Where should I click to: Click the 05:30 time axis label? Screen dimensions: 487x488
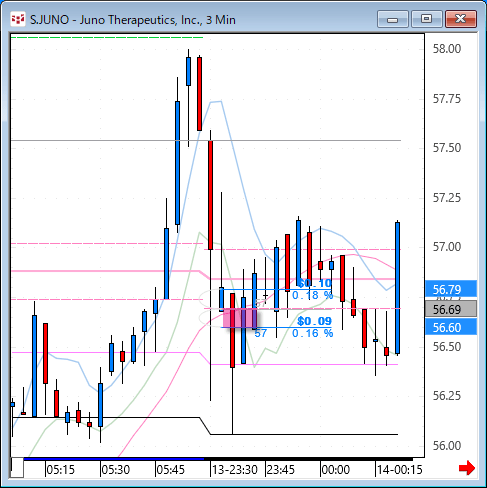coord(115,470)
